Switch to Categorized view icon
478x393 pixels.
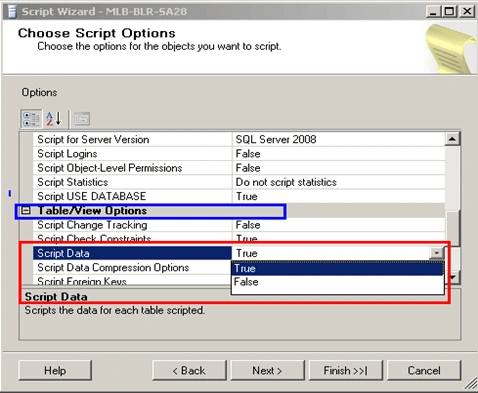(x=31, y=119)
